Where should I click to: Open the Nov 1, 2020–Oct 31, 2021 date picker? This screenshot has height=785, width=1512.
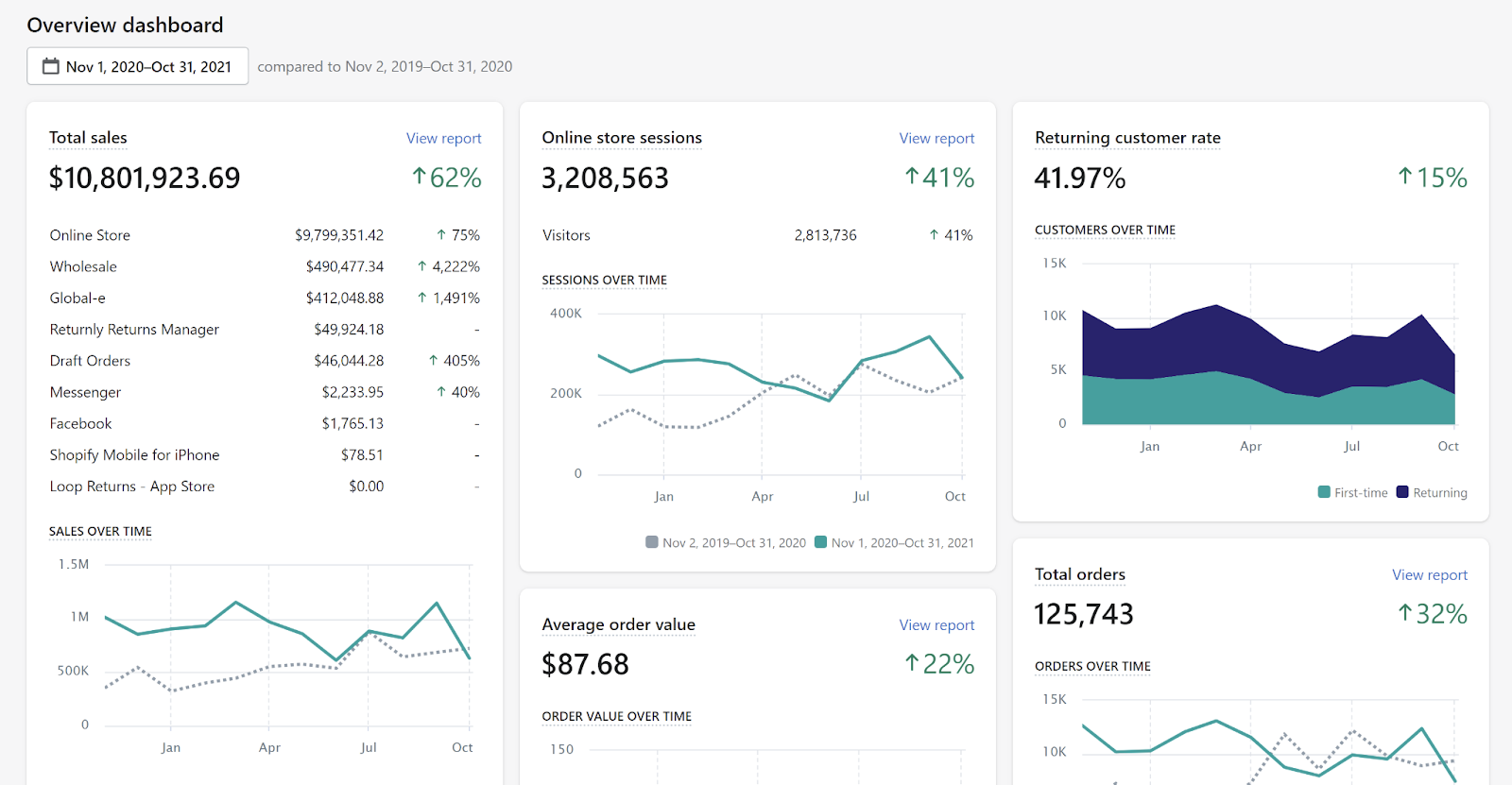pos(138,66)
